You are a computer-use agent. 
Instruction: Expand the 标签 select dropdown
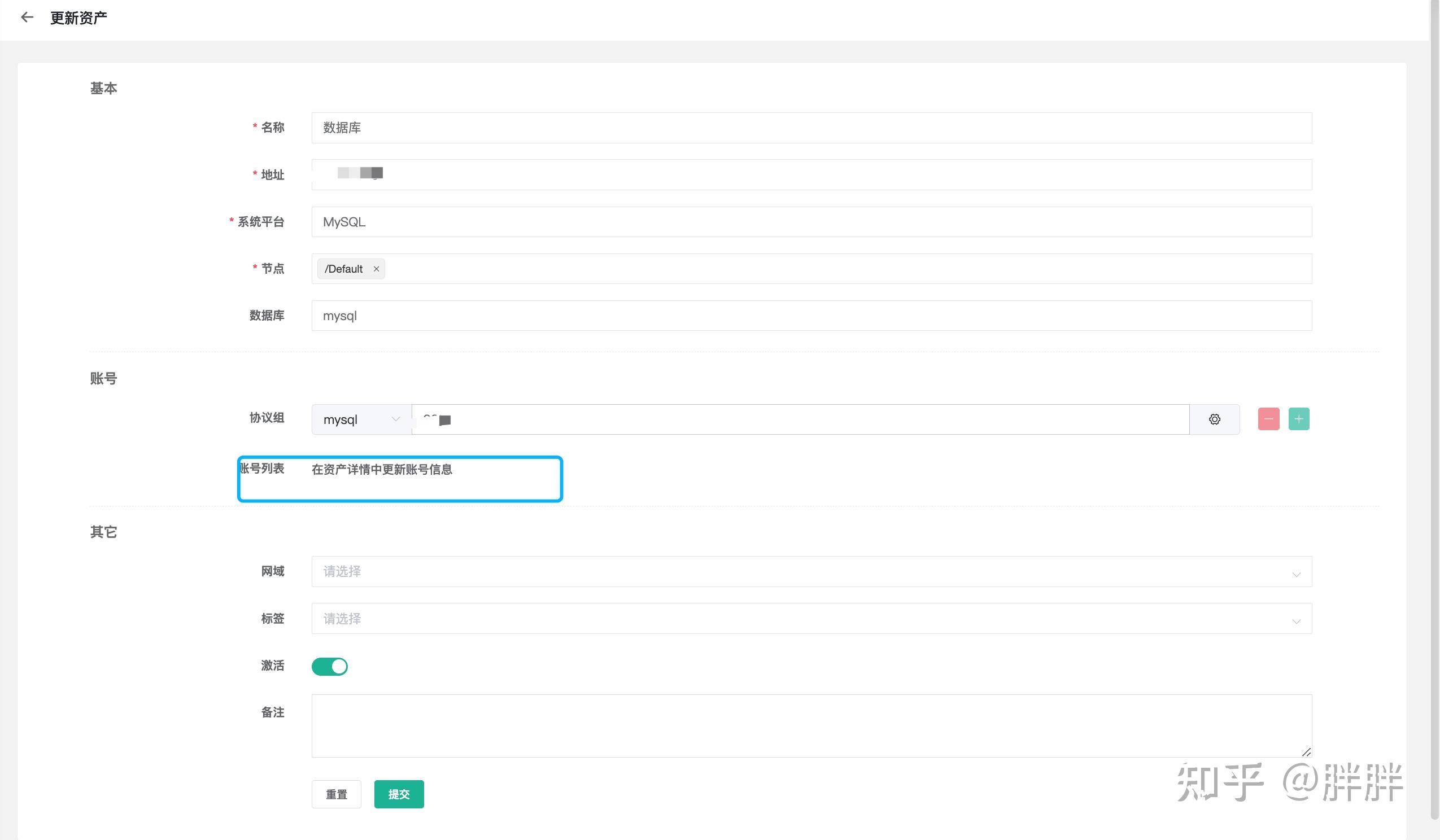tap(811, 618)
